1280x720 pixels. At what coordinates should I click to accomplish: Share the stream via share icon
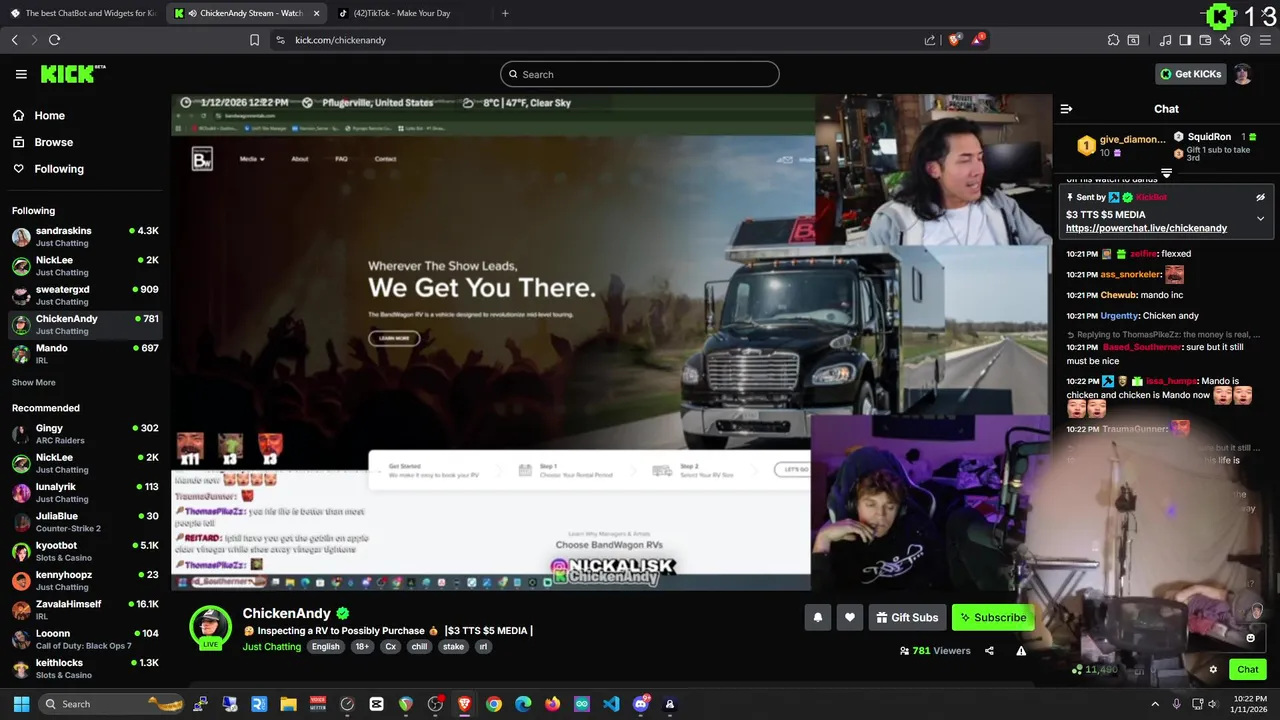coord(989,651)
